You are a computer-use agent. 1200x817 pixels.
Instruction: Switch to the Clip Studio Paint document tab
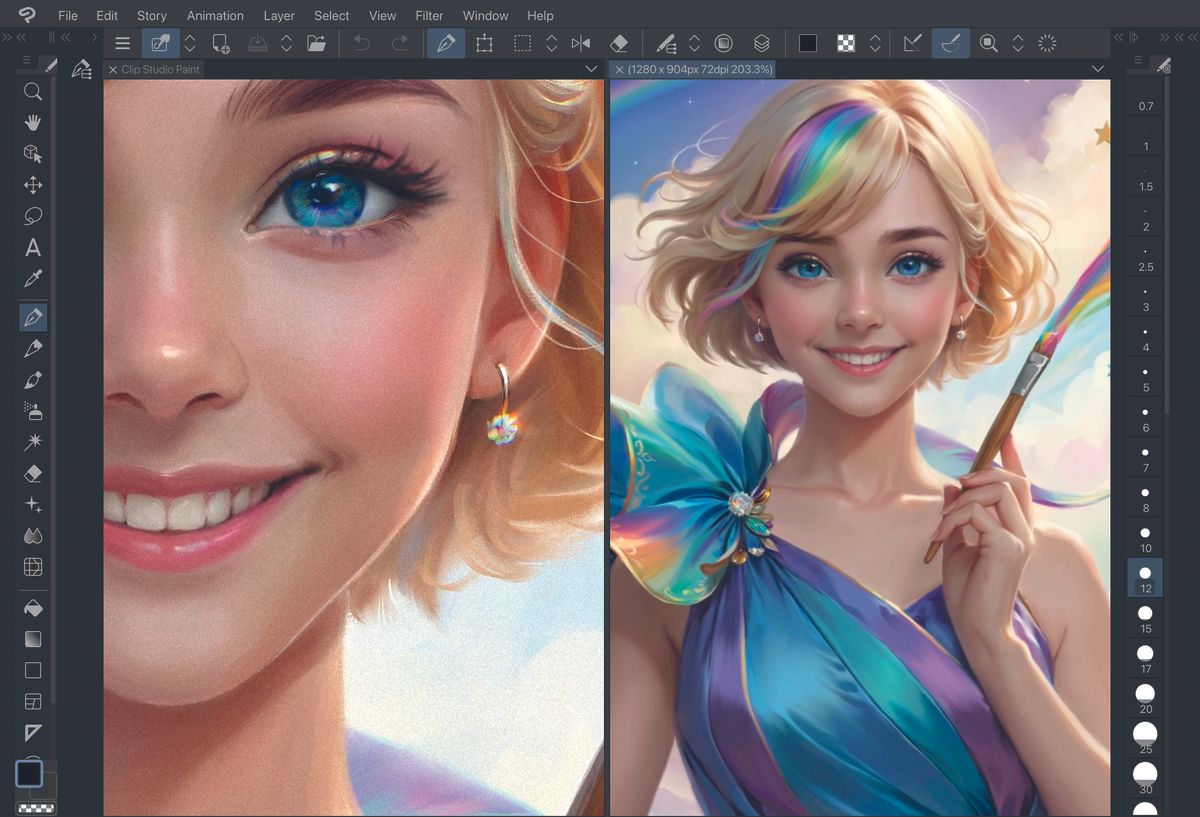point(160,69)
